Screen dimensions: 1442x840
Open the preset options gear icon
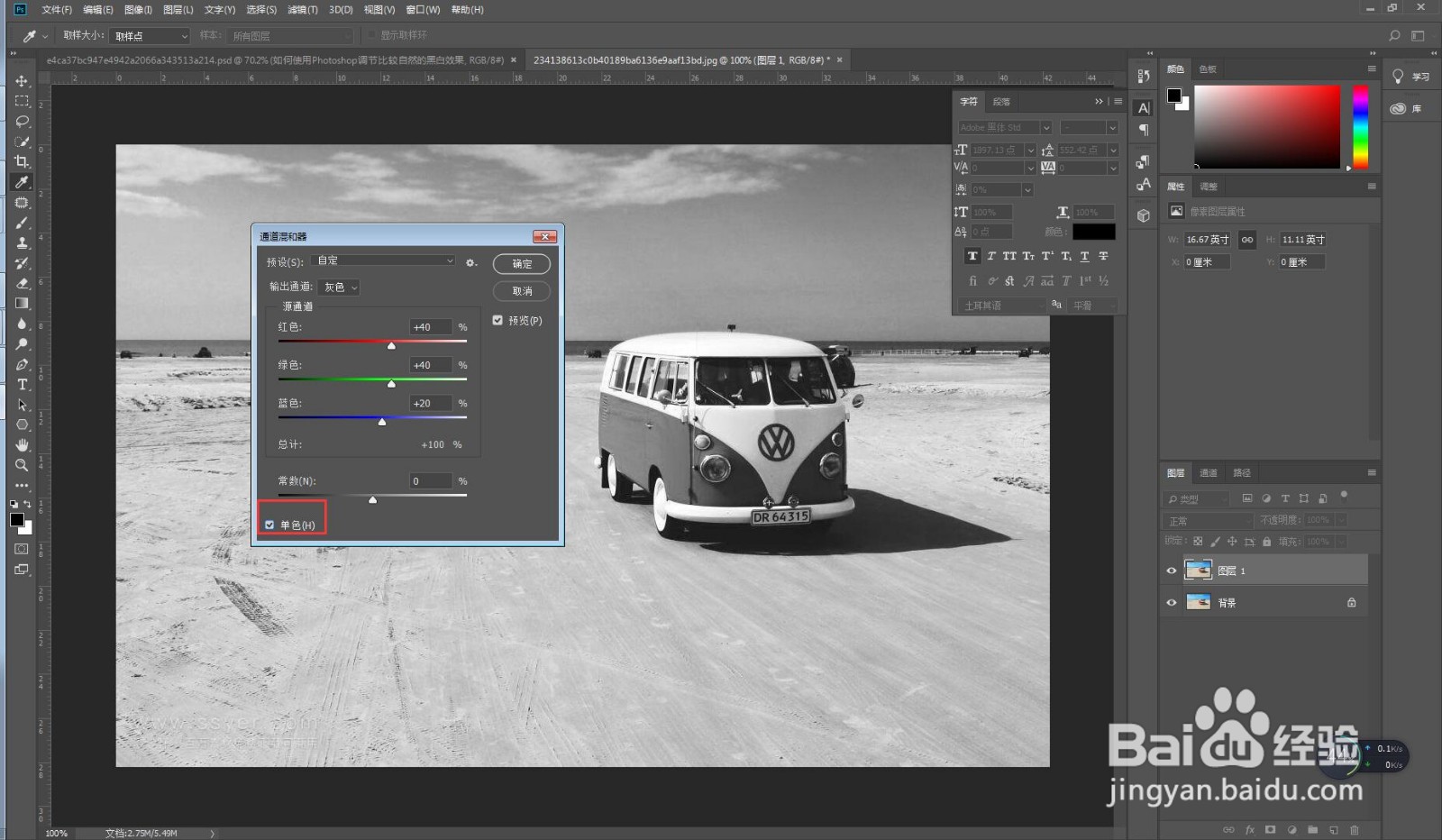(470, 262)
